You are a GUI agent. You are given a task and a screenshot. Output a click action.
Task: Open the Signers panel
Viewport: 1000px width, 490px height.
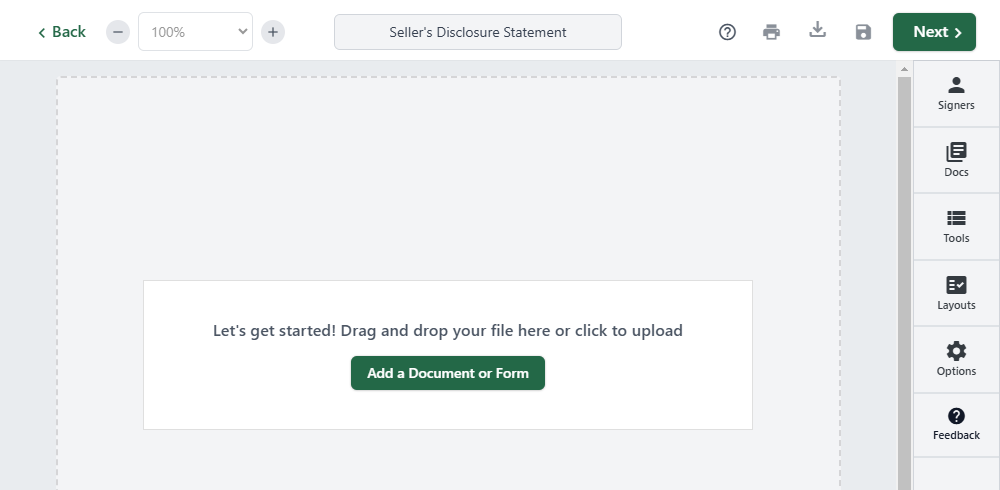[x=956, y=93]
